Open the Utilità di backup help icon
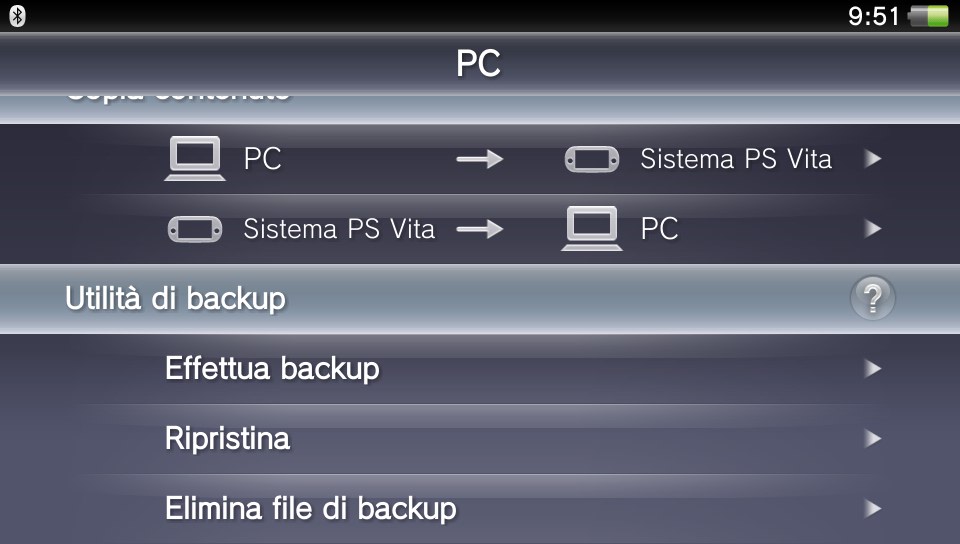The image size is (960, 544). (872, 298)
